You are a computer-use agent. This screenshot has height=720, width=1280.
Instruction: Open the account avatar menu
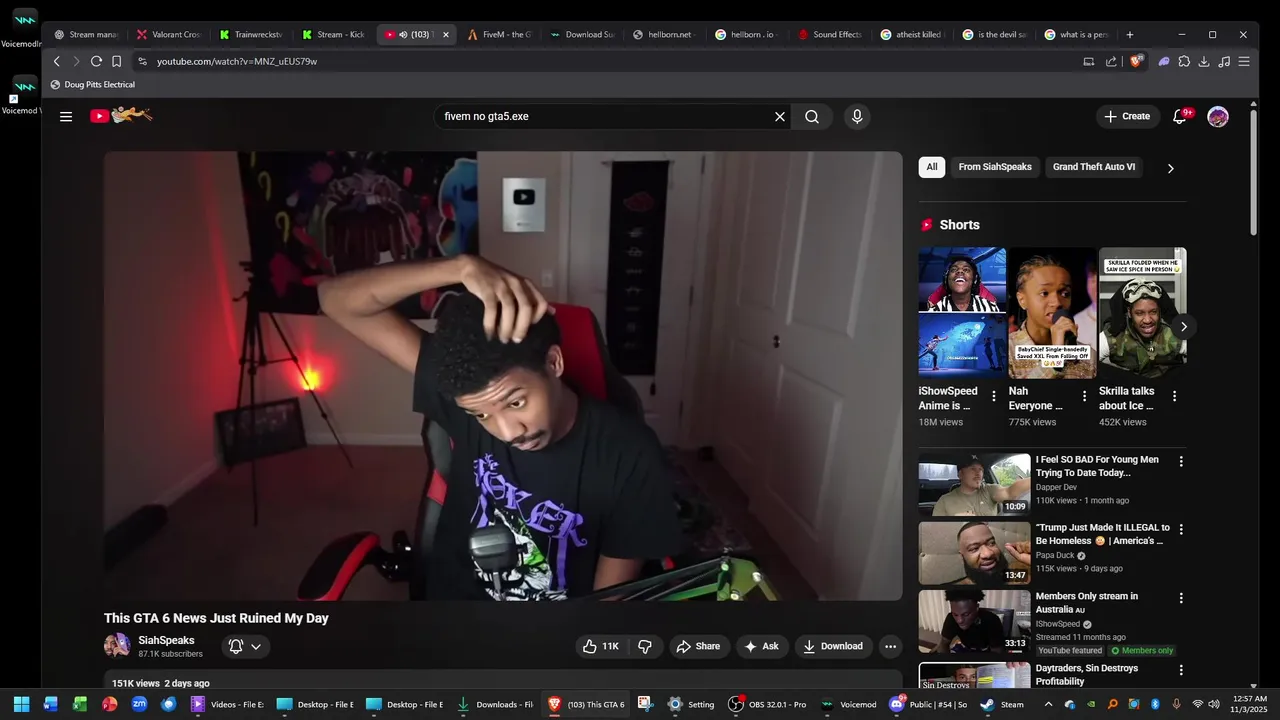[1218, 117]
